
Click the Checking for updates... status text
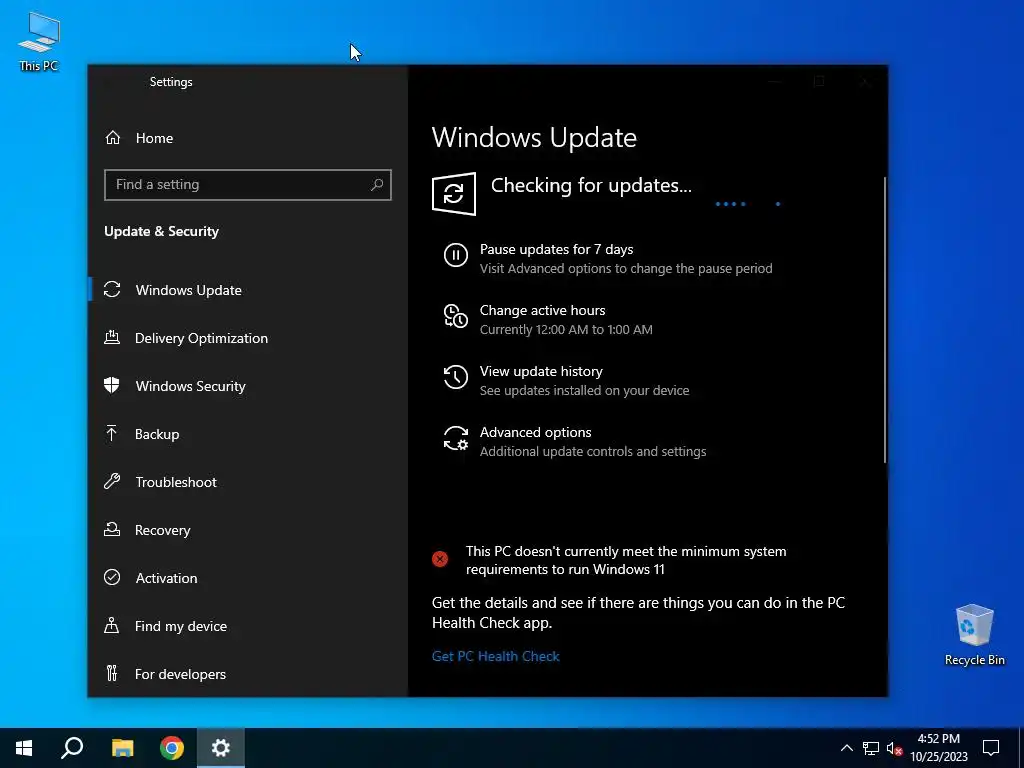[591, 185]
